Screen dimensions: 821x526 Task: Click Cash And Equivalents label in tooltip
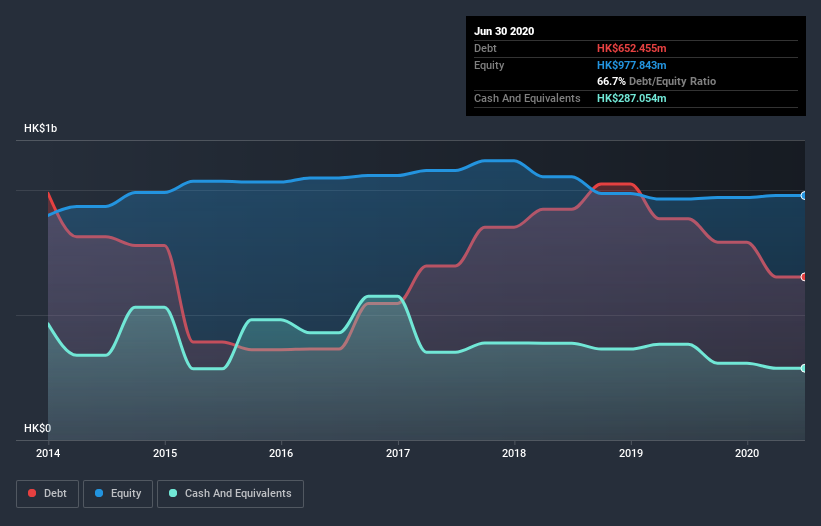(x=527, y=98)
